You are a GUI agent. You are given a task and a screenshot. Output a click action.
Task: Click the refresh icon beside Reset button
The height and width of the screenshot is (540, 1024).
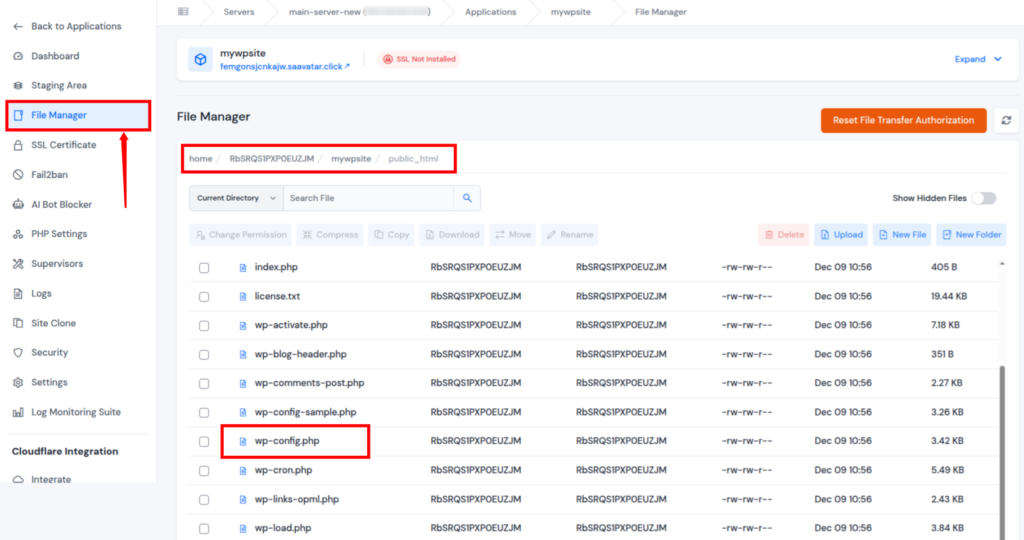(x=1006, y=120)
